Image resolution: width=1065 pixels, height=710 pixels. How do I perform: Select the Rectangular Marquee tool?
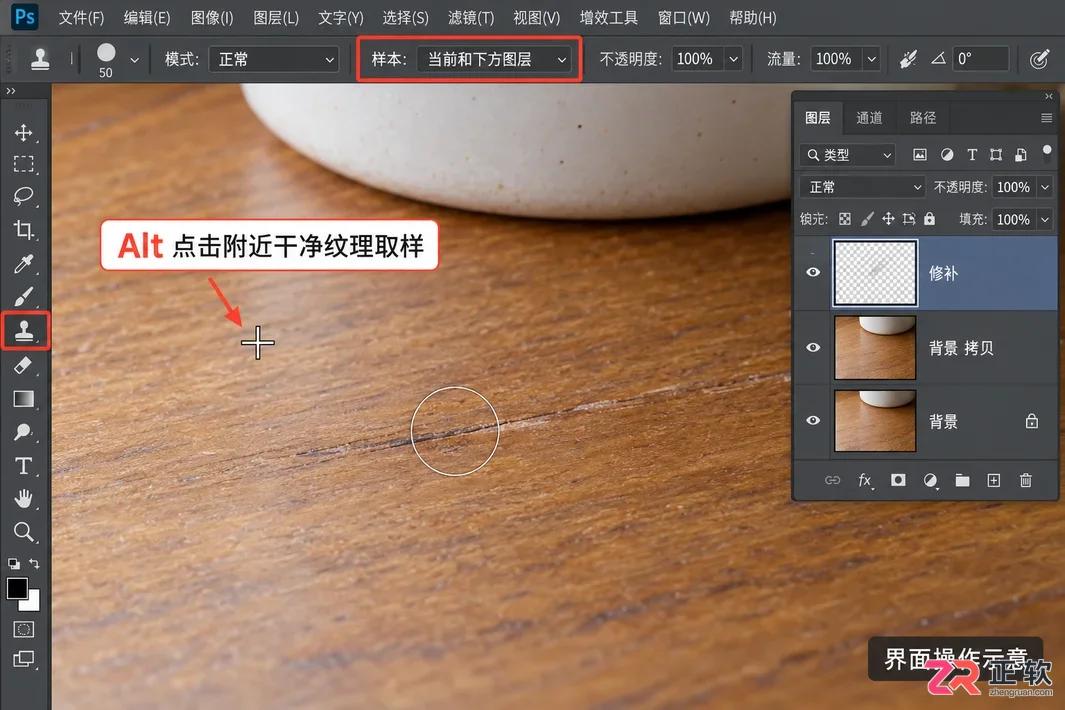[24, 164]
